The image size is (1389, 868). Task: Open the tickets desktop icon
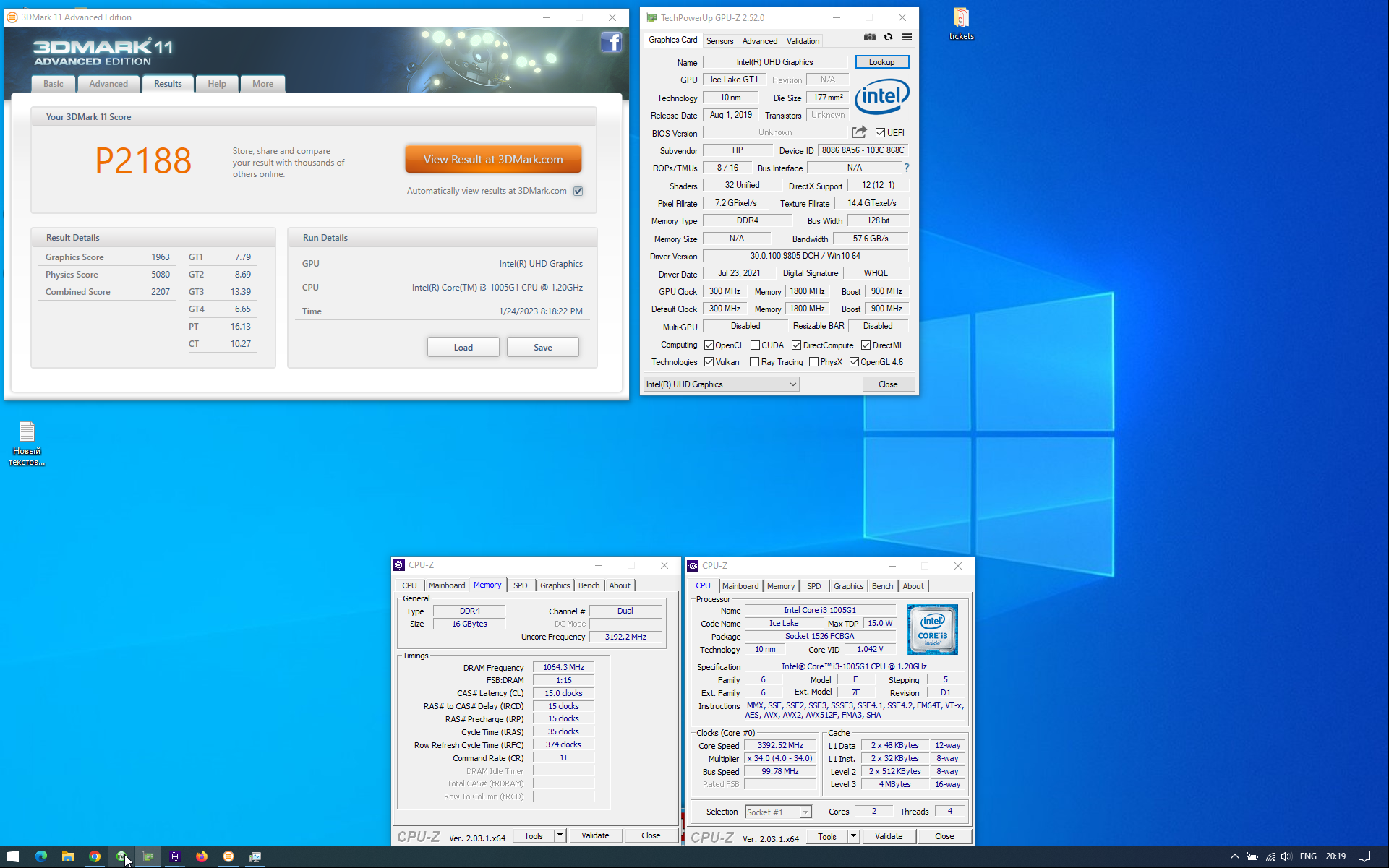point(961,23)
